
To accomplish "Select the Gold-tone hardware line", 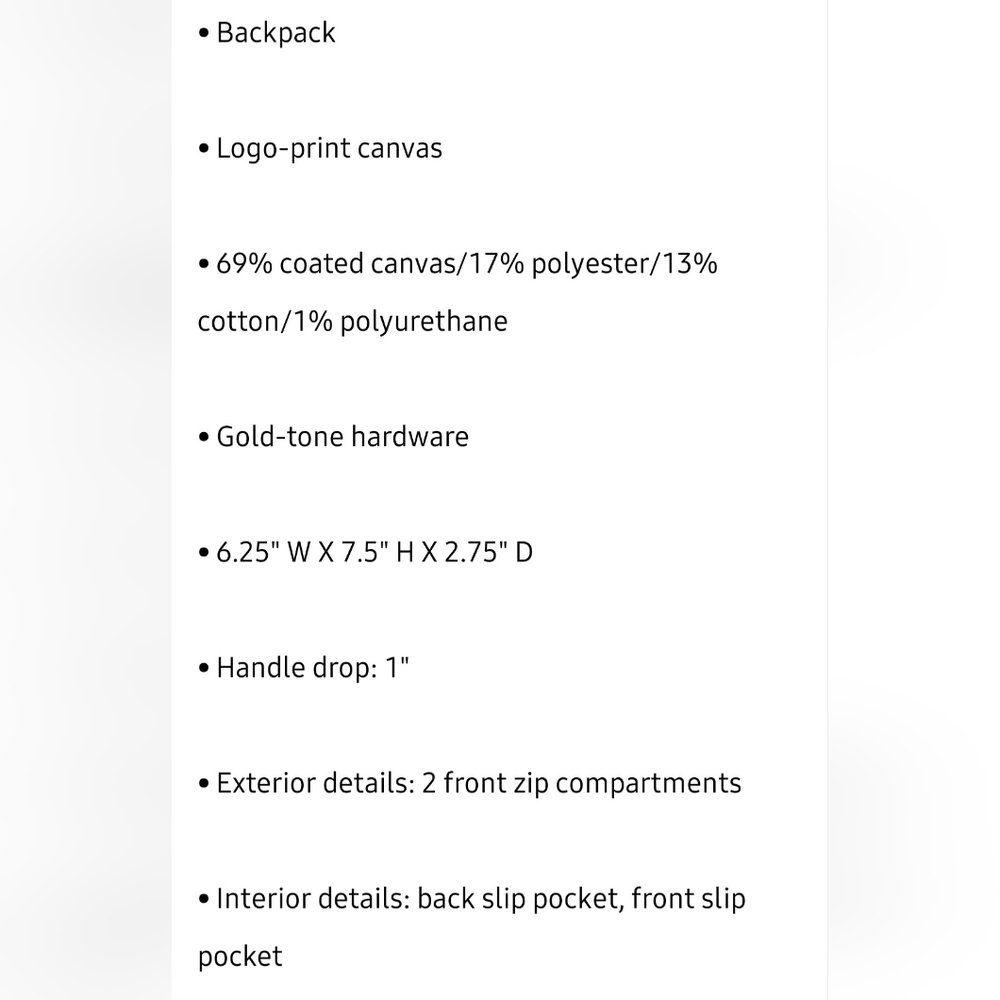I will [x=334, y=437].
